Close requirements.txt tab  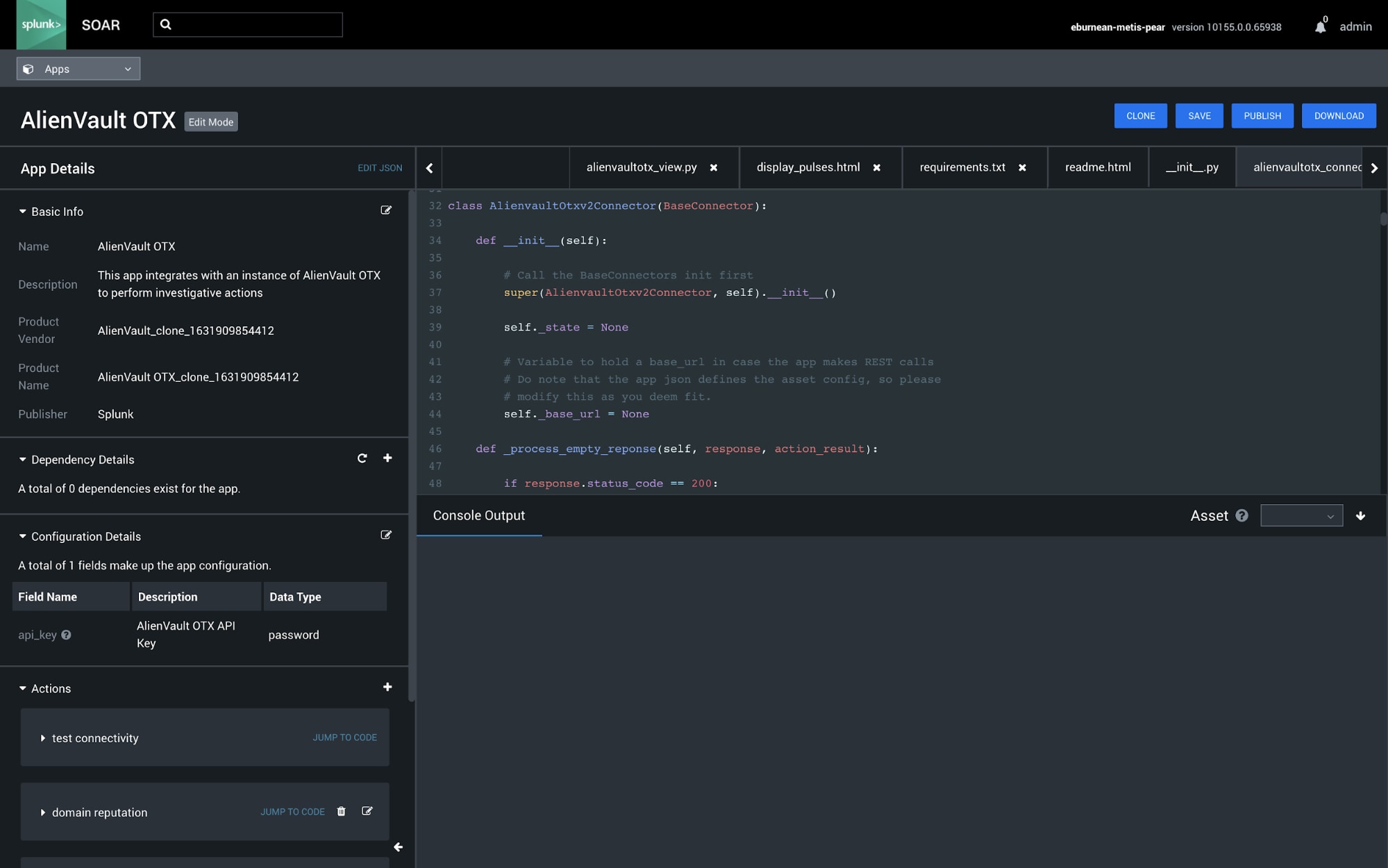[1022, 167]
